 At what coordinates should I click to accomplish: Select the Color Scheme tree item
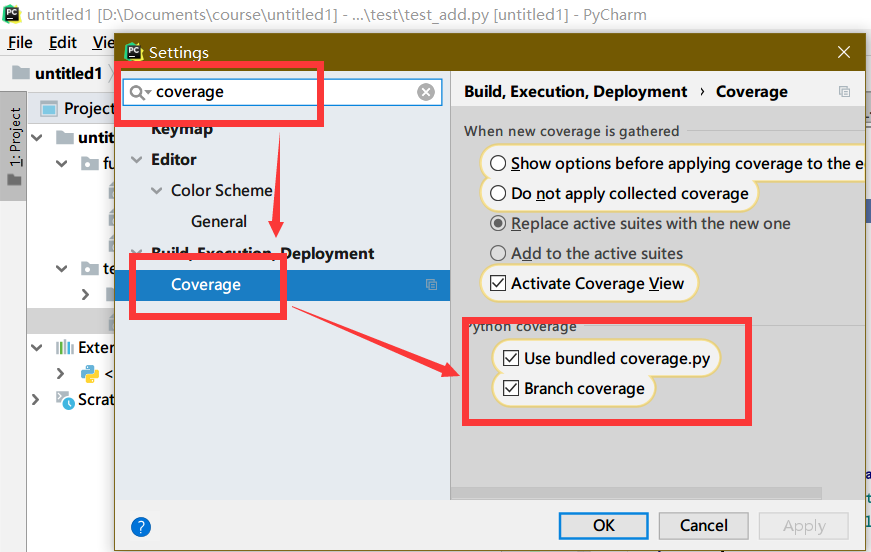point(222,190)
